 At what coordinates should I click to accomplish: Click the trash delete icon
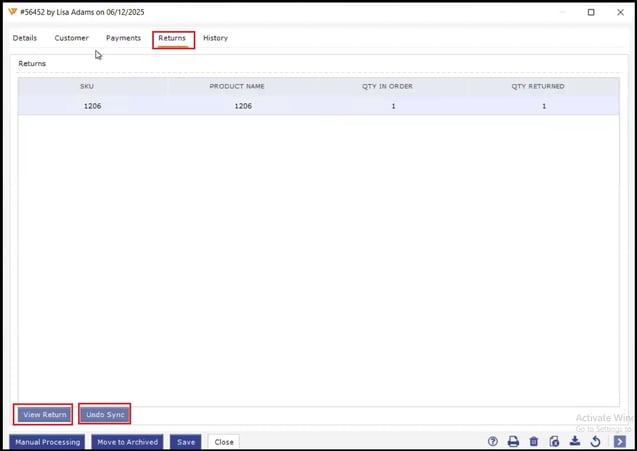534,441
